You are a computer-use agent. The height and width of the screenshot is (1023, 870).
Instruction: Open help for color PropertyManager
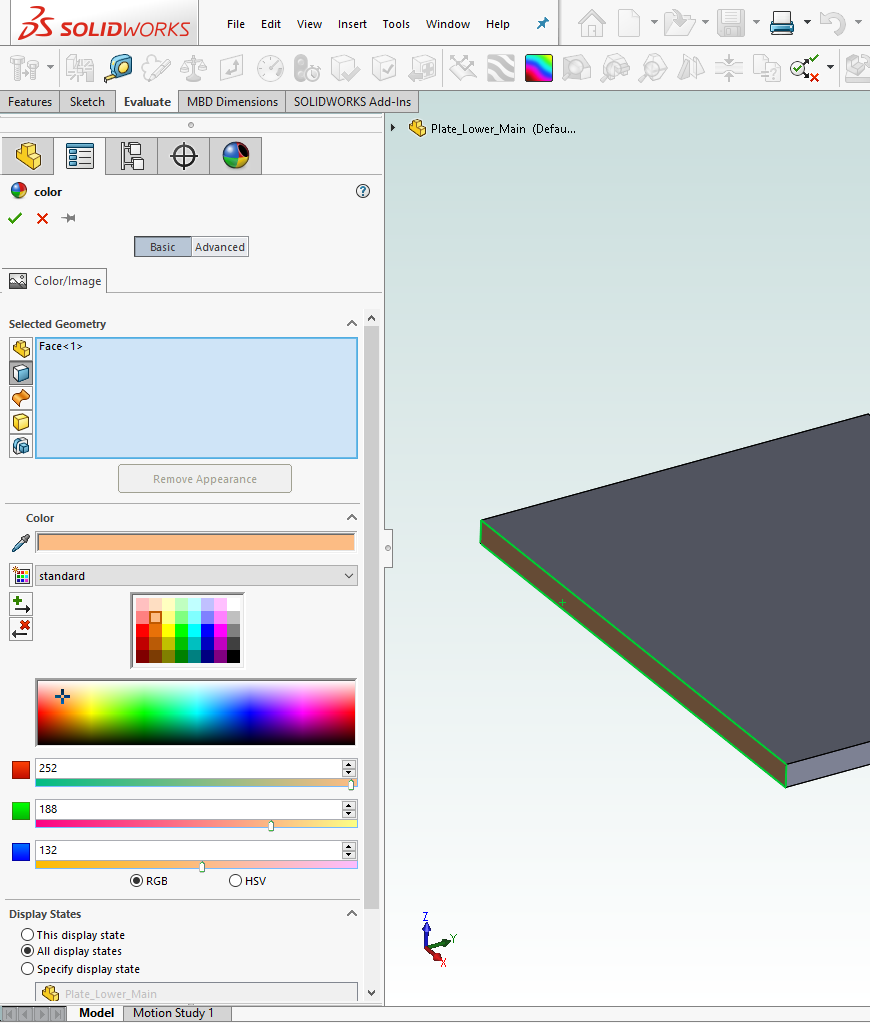click(363, 191)
